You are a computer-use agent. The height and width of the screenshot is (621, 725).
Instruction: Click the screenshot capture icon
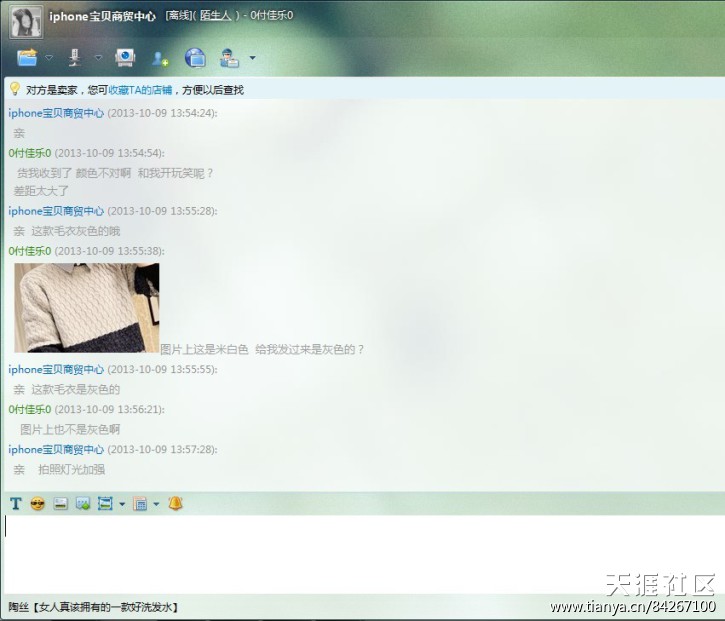point(104,503)
